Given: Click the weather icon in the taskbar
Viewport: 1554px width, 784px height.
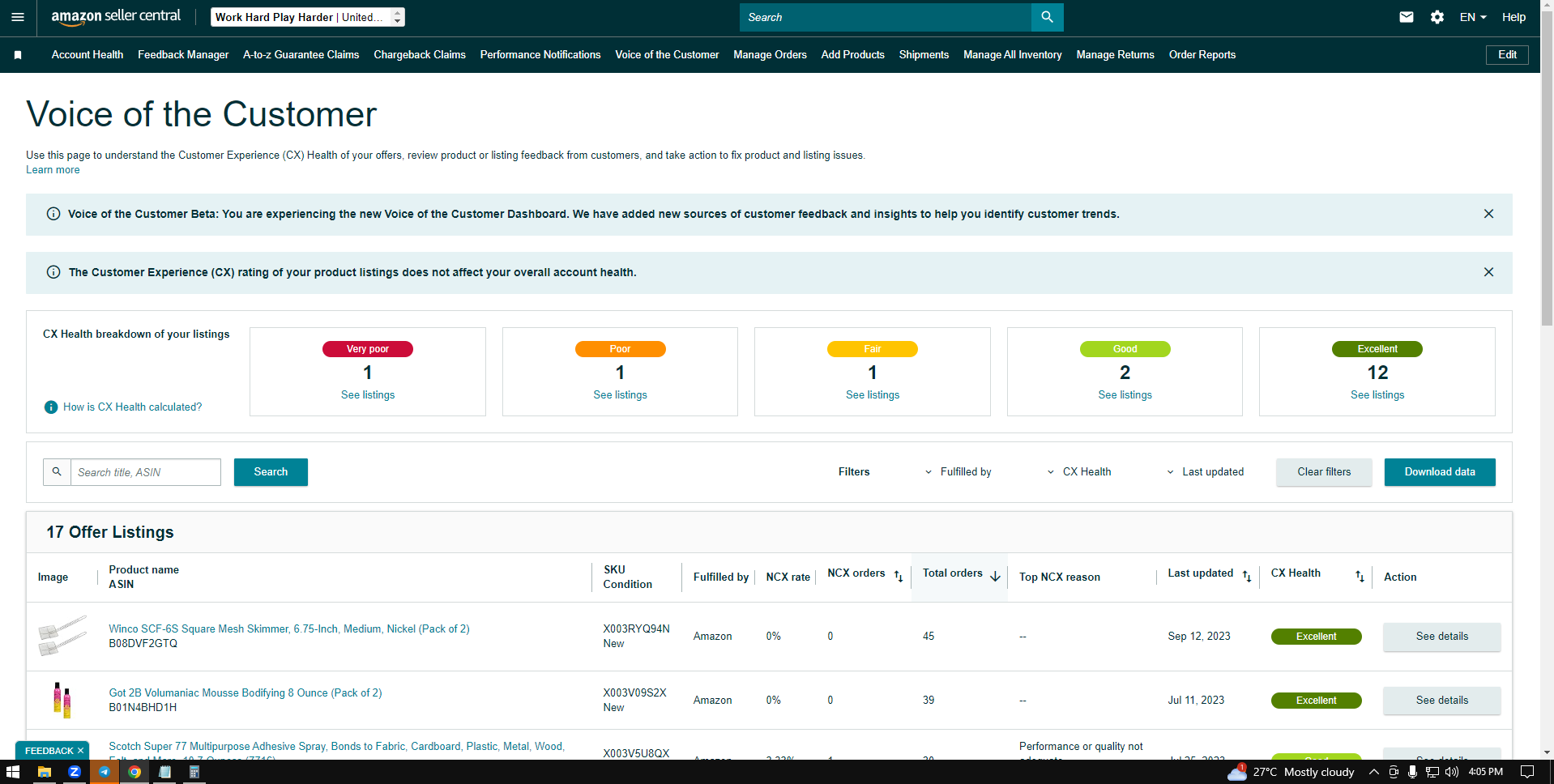Looking at the screenshot, I should (1236, 772).
